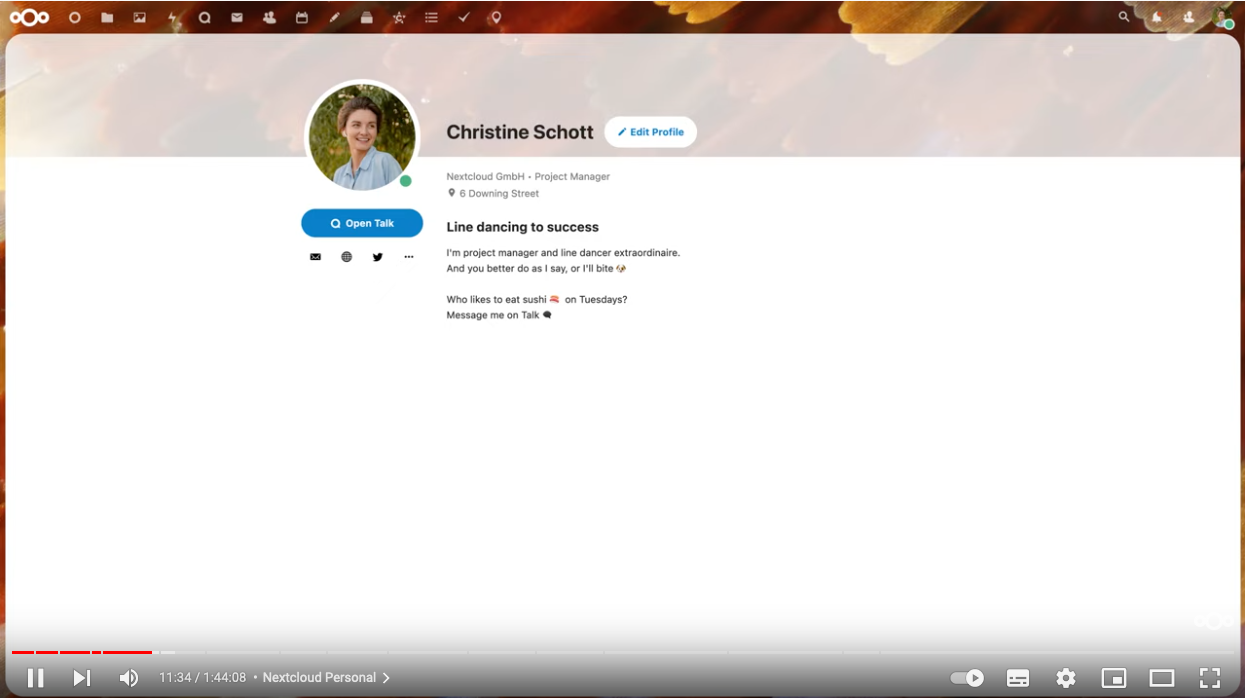Open the Activity lightning bolt icon
Screen dimensions: 1245x698
(x=172, y=17)
